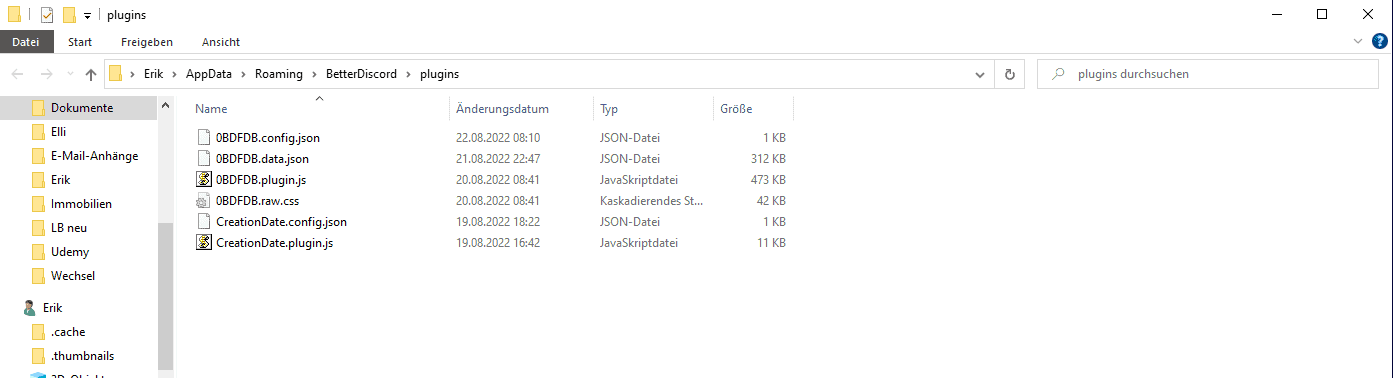The image size is (1393, 378).
Task: Expand the ribbon with the chevron
Action: pos(1358,42)
